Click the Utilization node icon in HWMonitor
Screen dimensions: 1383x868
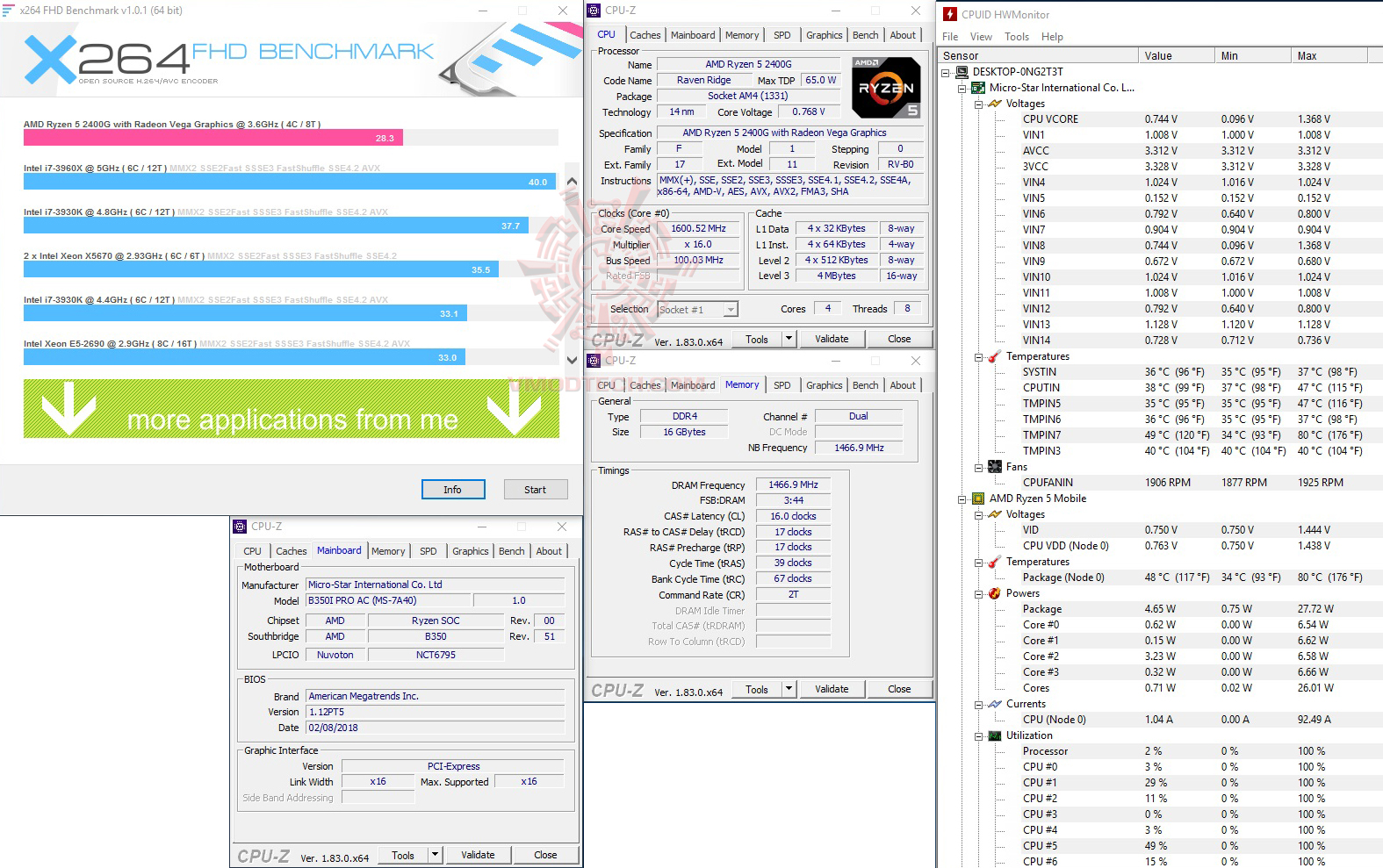(995, 735)
